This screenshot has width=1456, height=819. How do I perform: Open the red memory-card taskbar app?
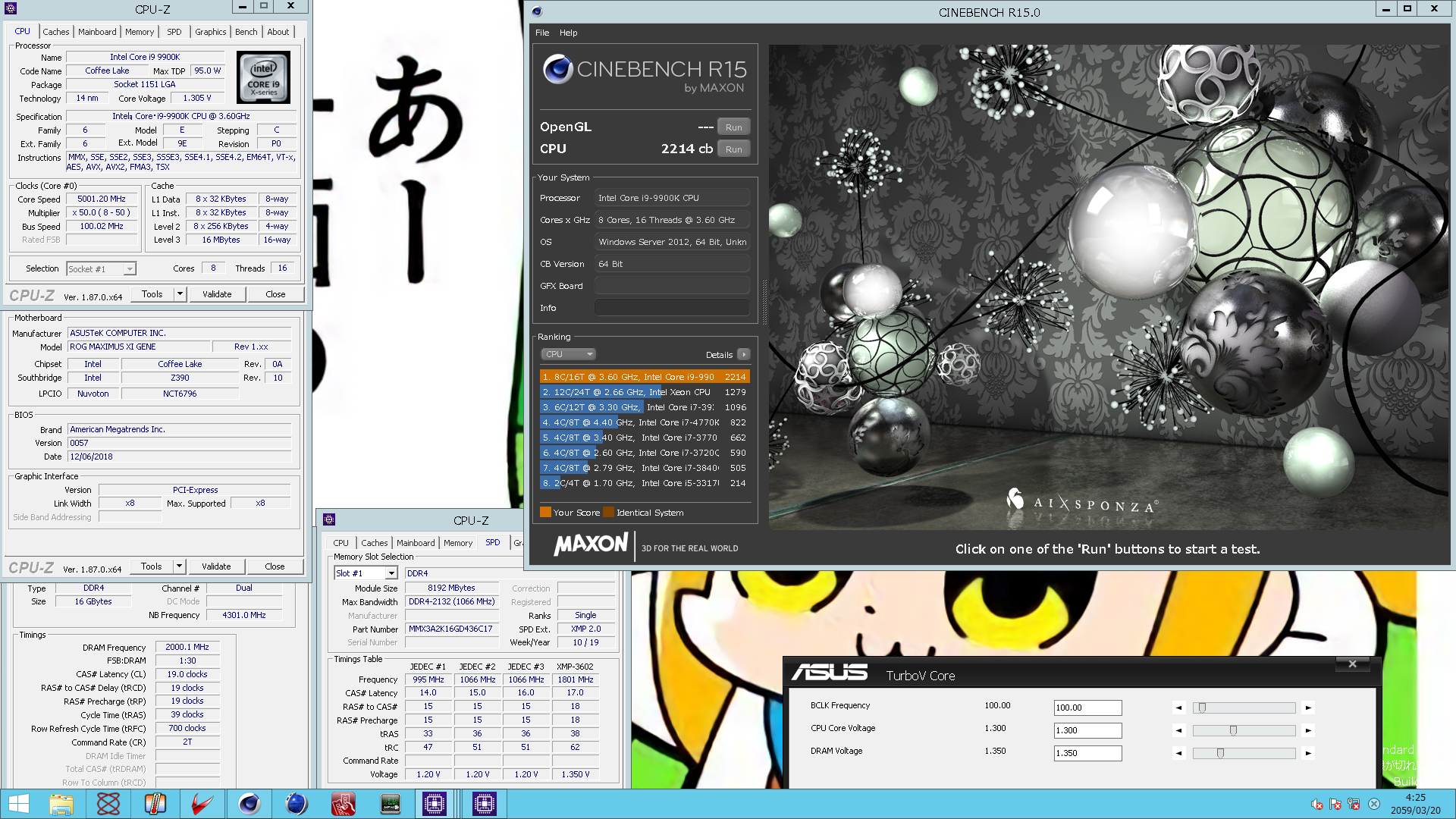pyautogui.click(x=344, y=804)
